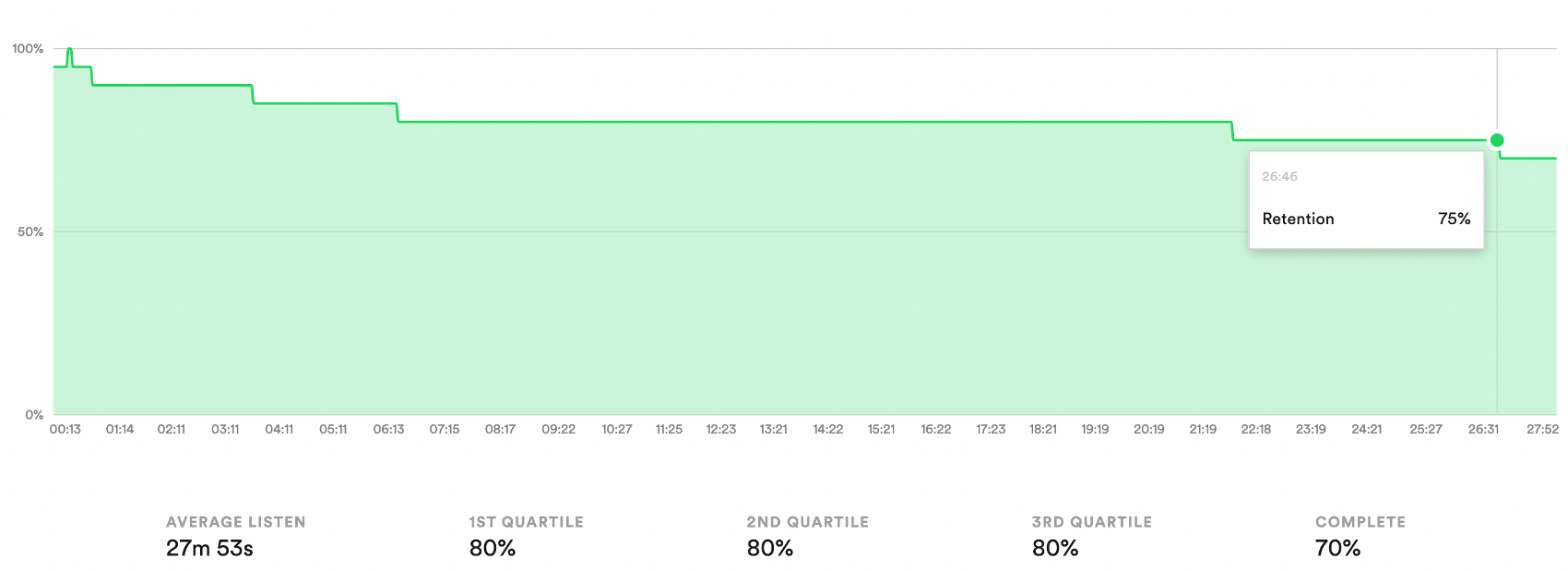Click the 10:27 time axis label
This screenshot has height=570, width=1568.
coord(617,429)
